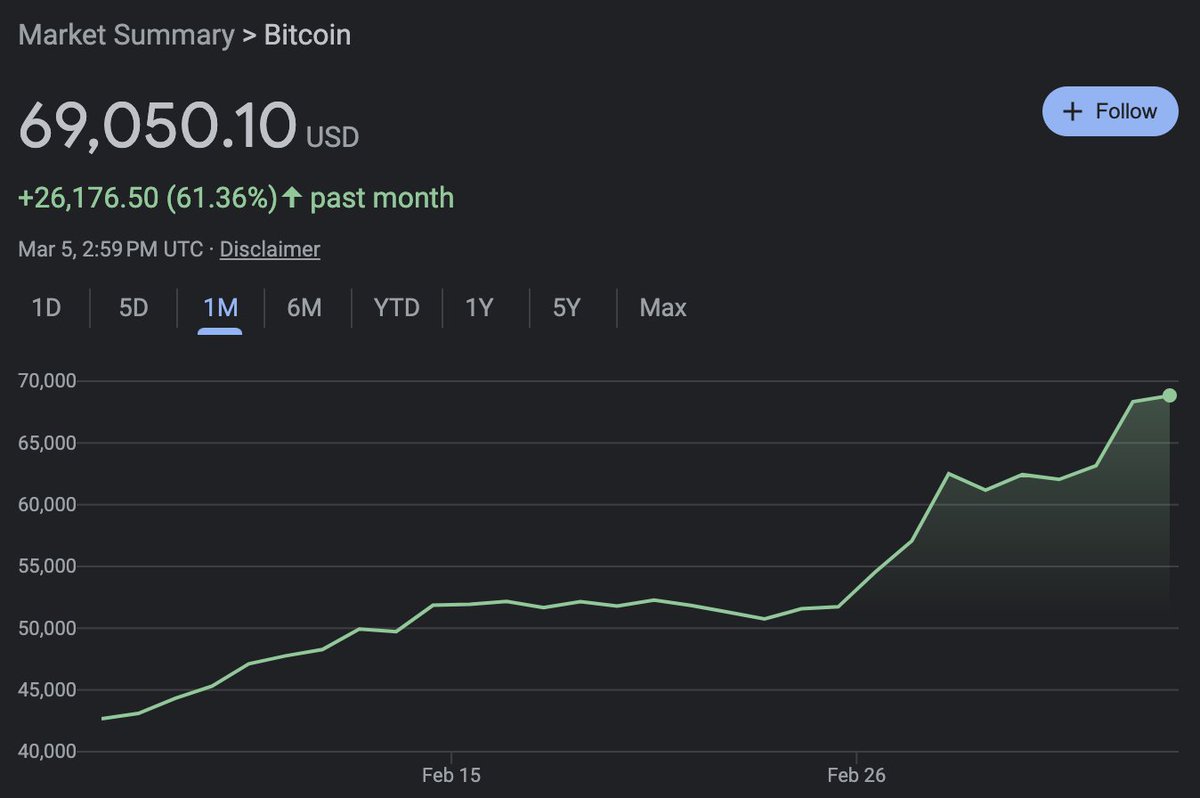Select the Max time range tab
Screen dimensions: 1200x798
(663, 307)
